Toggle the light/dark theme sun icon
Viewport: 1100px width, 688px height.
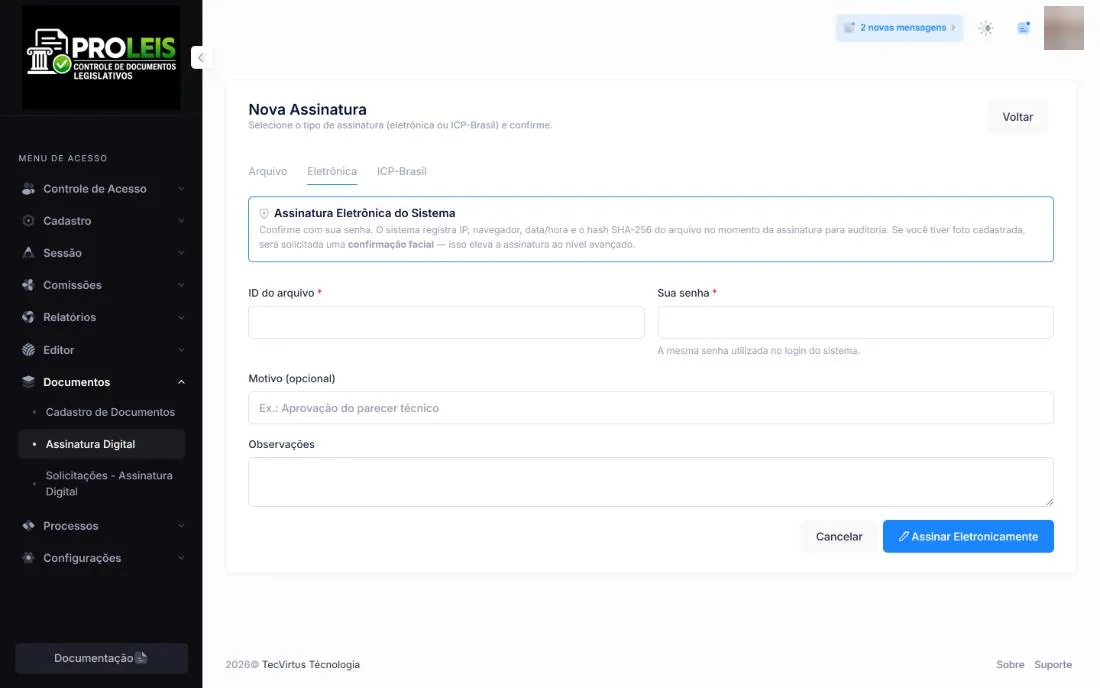pyautogui.click(x=986, y=28)
